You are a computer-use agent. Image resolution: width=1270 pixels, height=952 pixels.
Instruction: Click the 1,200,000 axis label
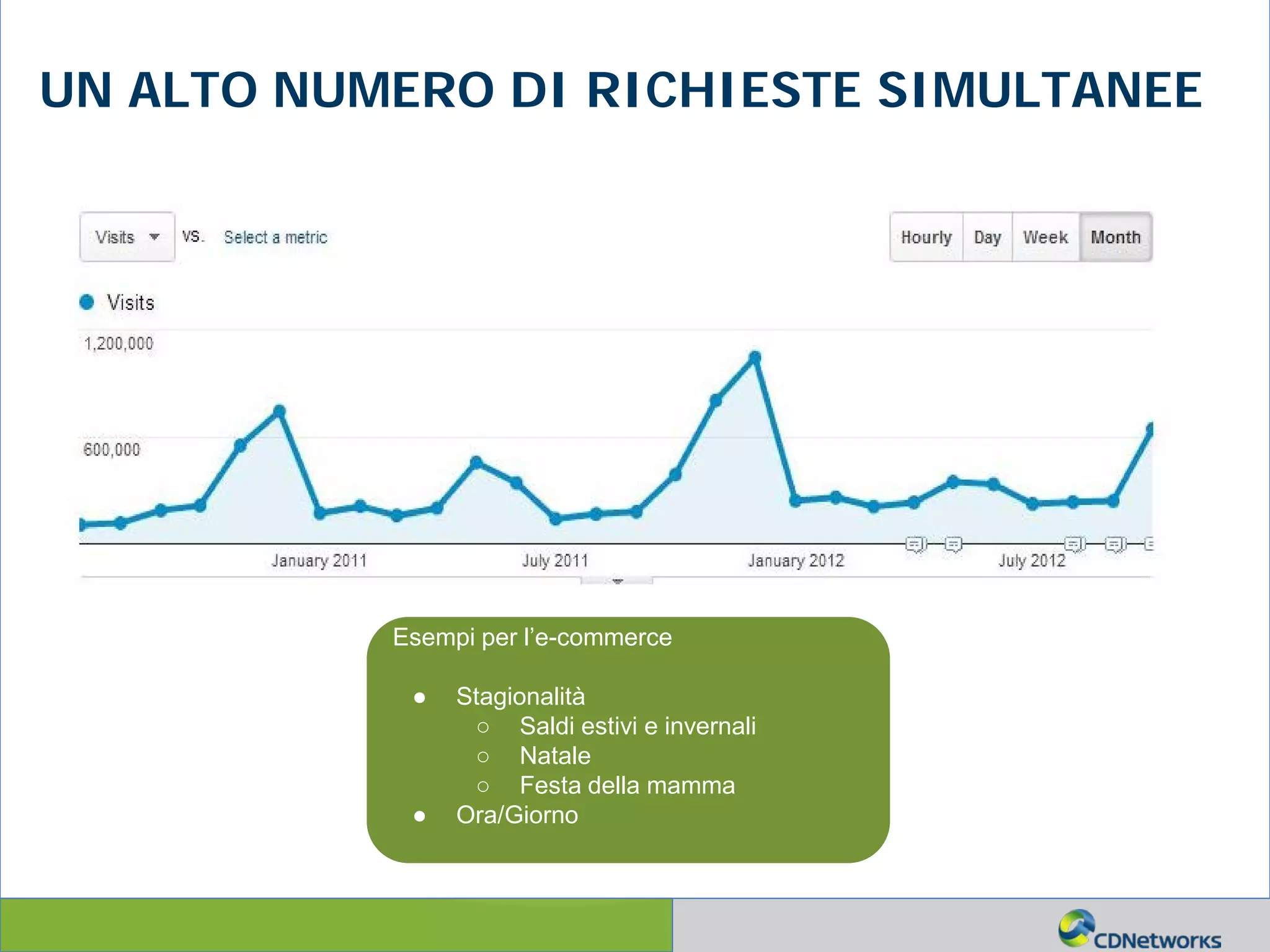pyautogui.click(x=118, y=343)
